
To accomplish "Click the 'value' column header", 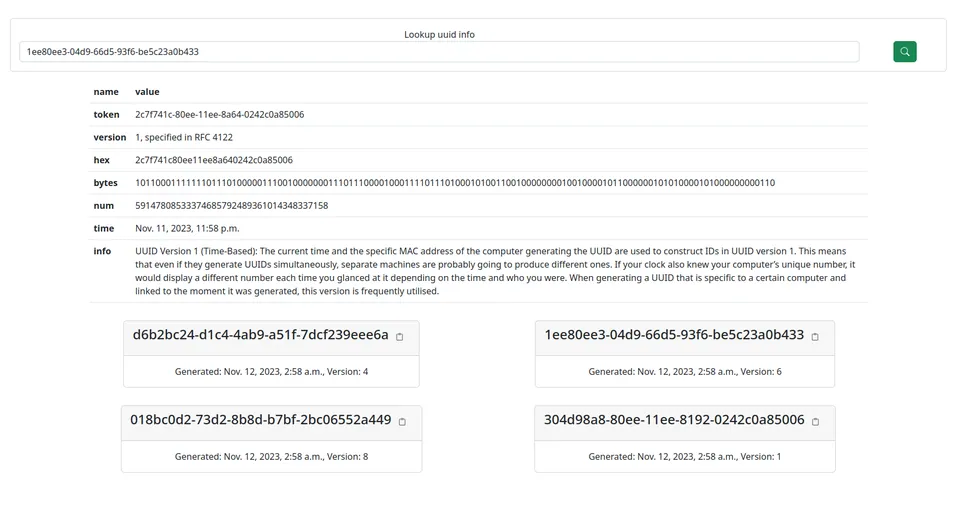I will (147, 92).
